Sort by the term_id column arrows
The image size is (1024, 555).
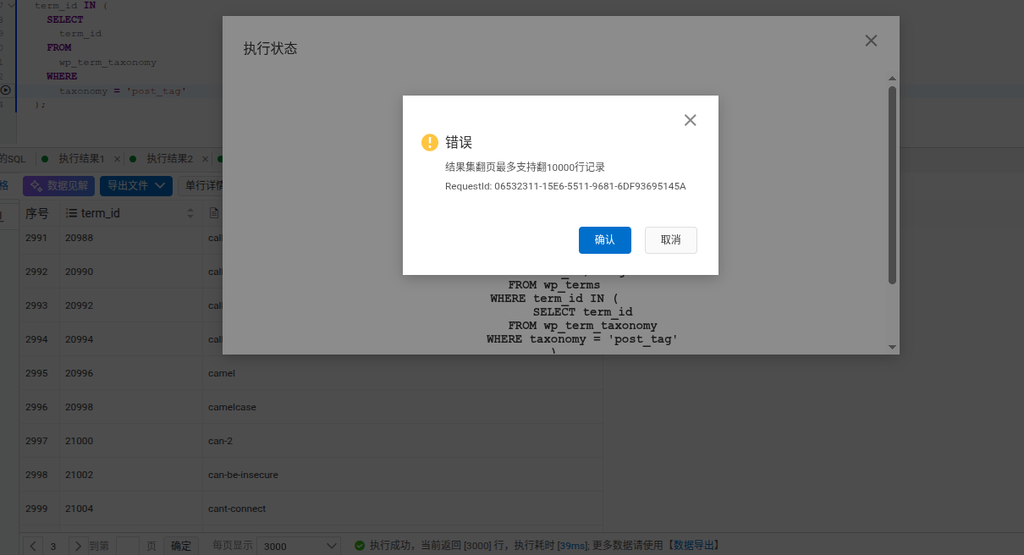190,214
